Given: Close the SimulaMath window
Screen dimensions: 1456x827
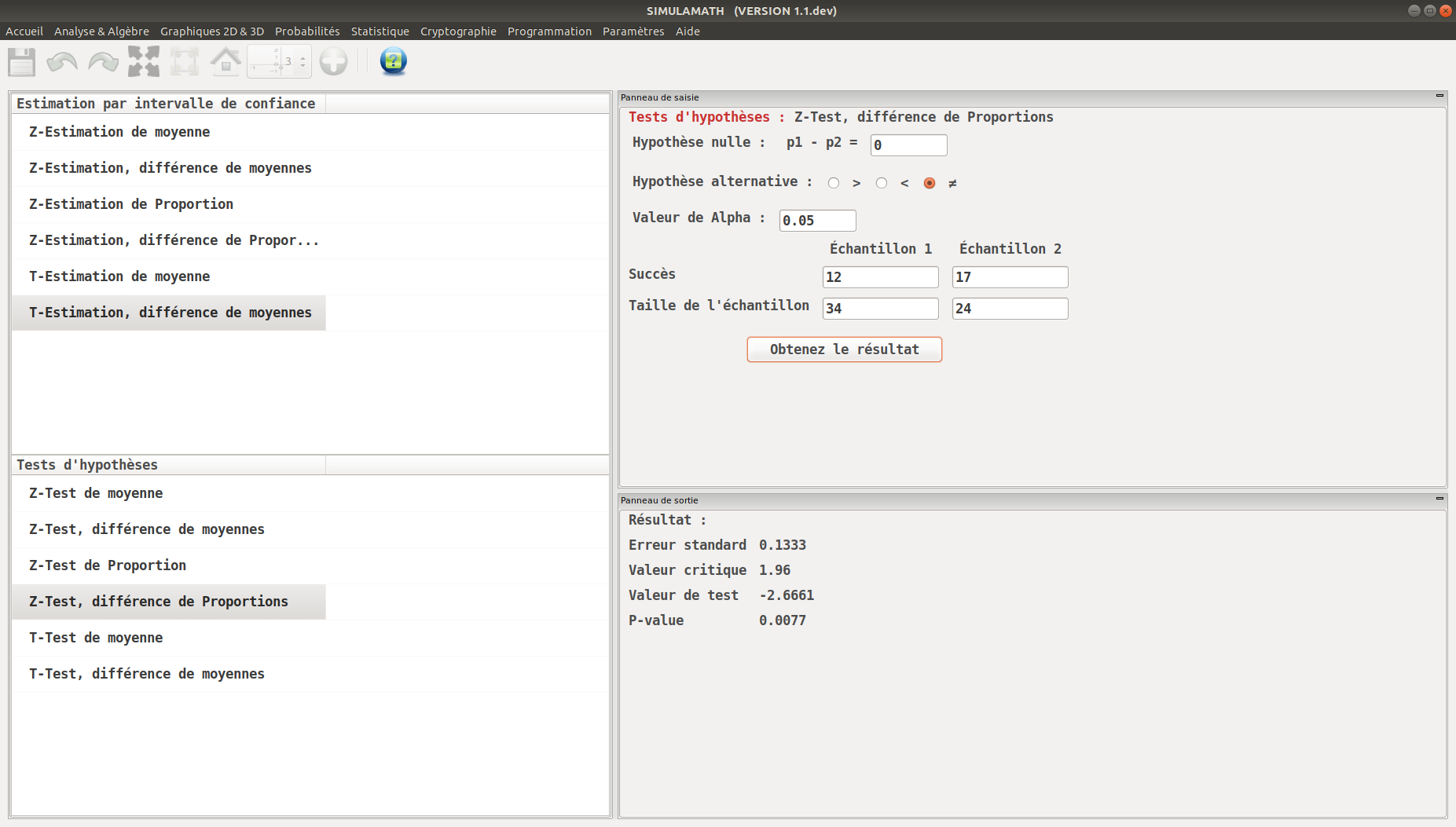Looking at the screenshot, I should 1446,10.
